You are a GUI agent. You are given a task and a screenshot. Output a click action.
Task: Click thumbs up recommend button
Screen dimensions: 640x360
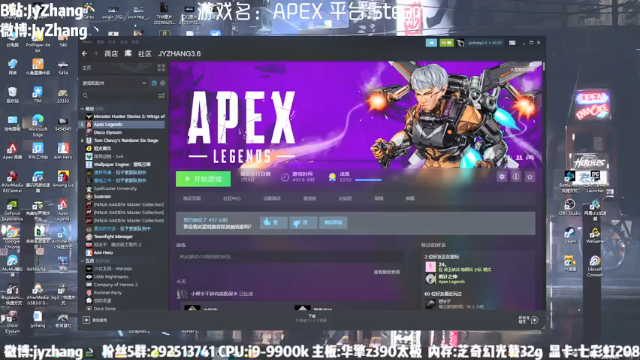(273, 222)
